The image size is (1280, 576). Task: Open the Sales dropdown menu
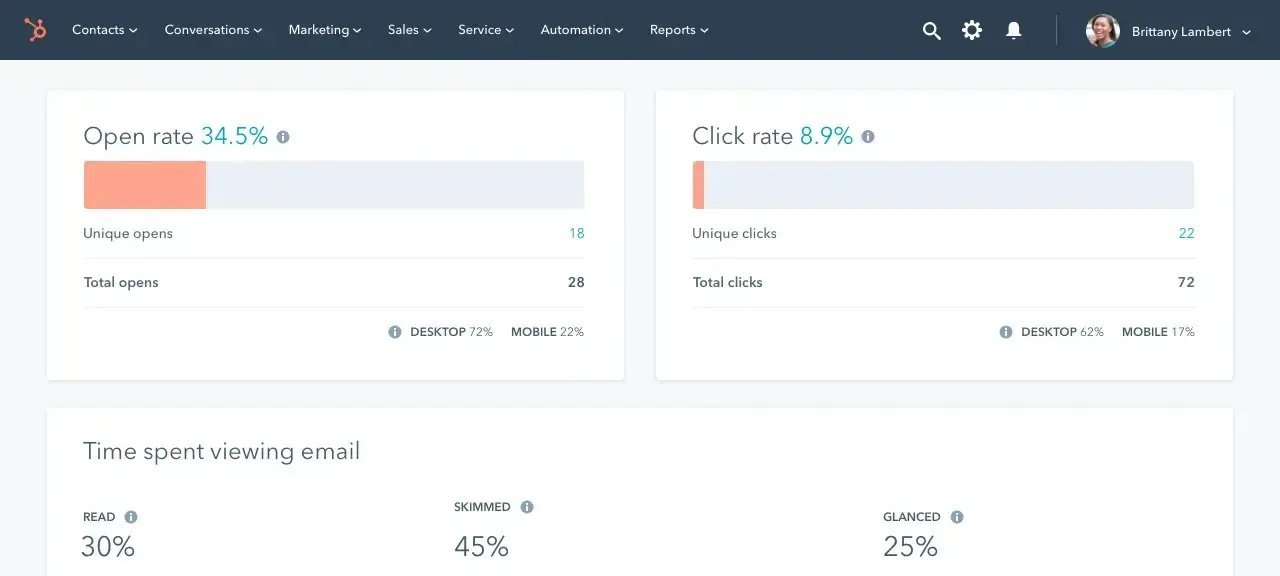(410, 30)
